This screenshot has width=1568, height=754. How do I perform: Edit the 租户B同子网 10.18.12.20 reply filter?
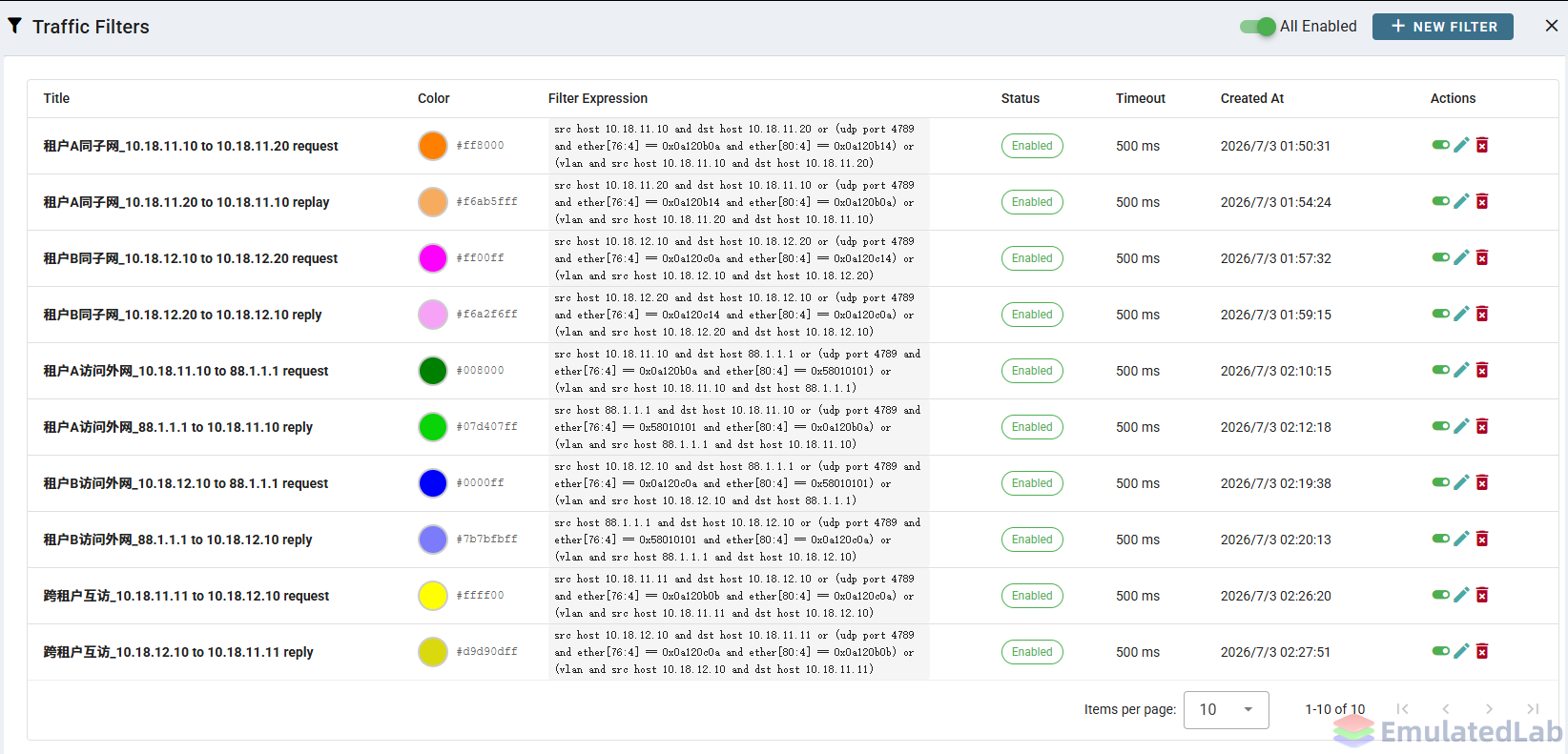(x=1461, y=314)
